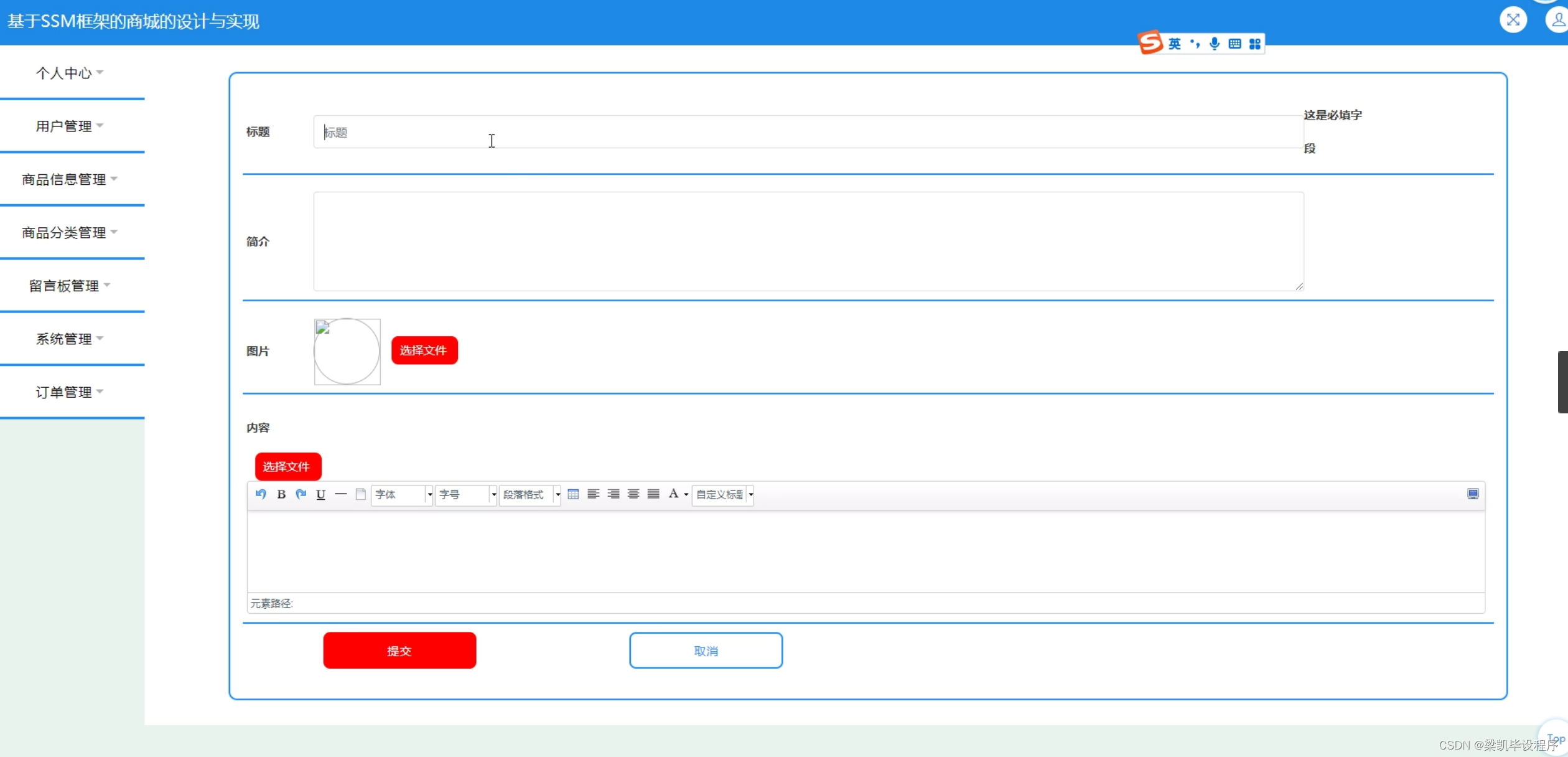Screen dimensions: 1568x757
Task: Click the editor fullscreen icon
Action: click(x=1473, y=494)
